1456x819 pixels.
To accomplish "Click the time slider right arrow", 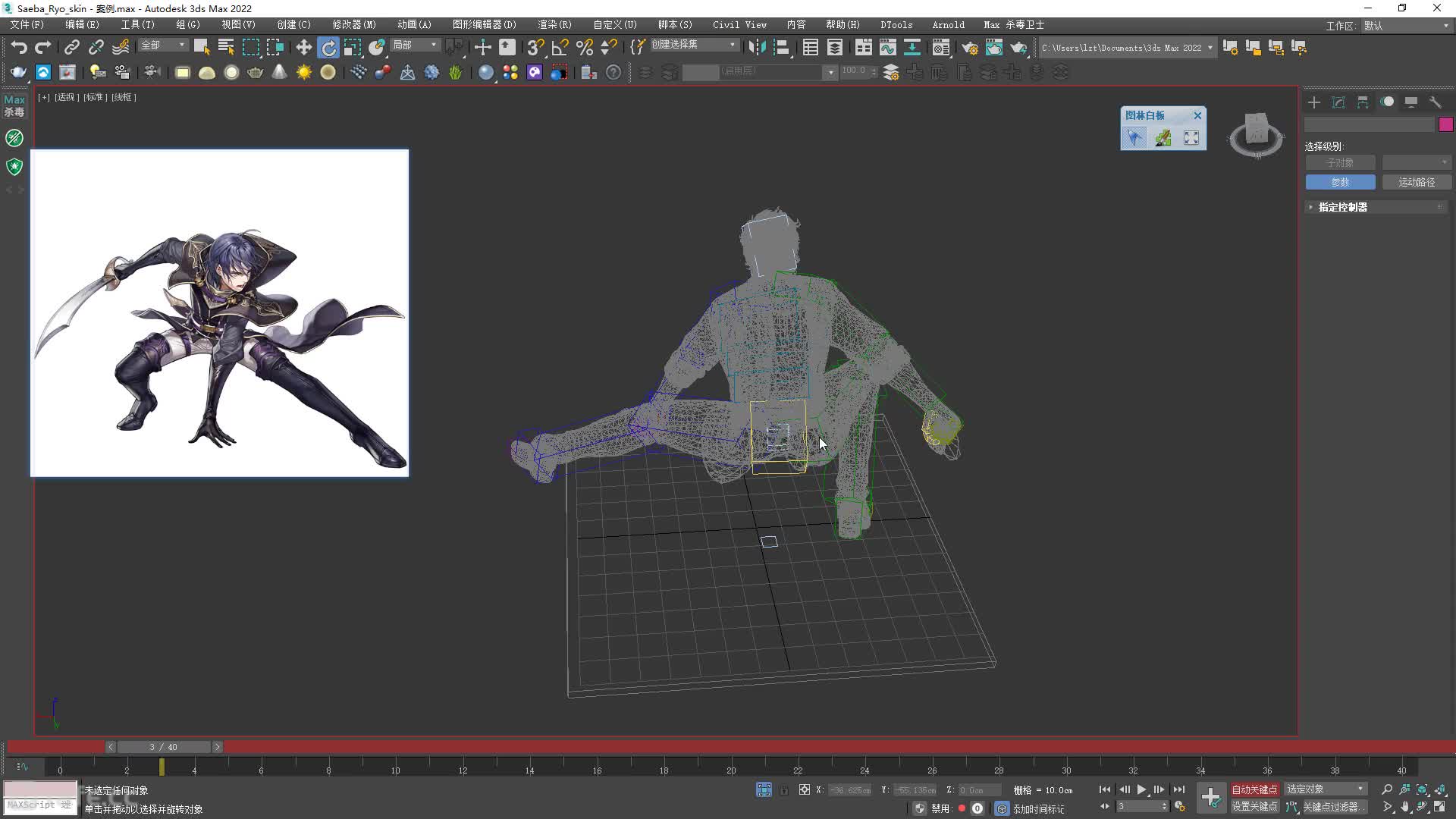I will coord(217,747).
